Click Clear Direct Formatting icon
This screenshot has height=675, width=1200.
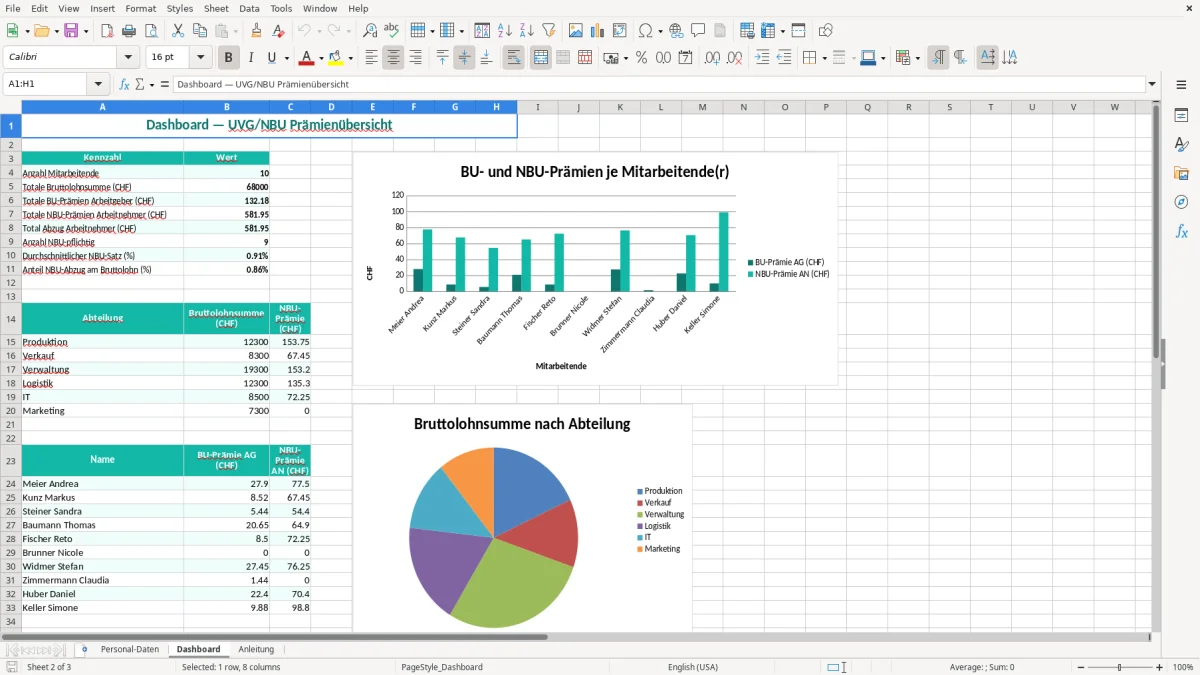coord(278,31)
